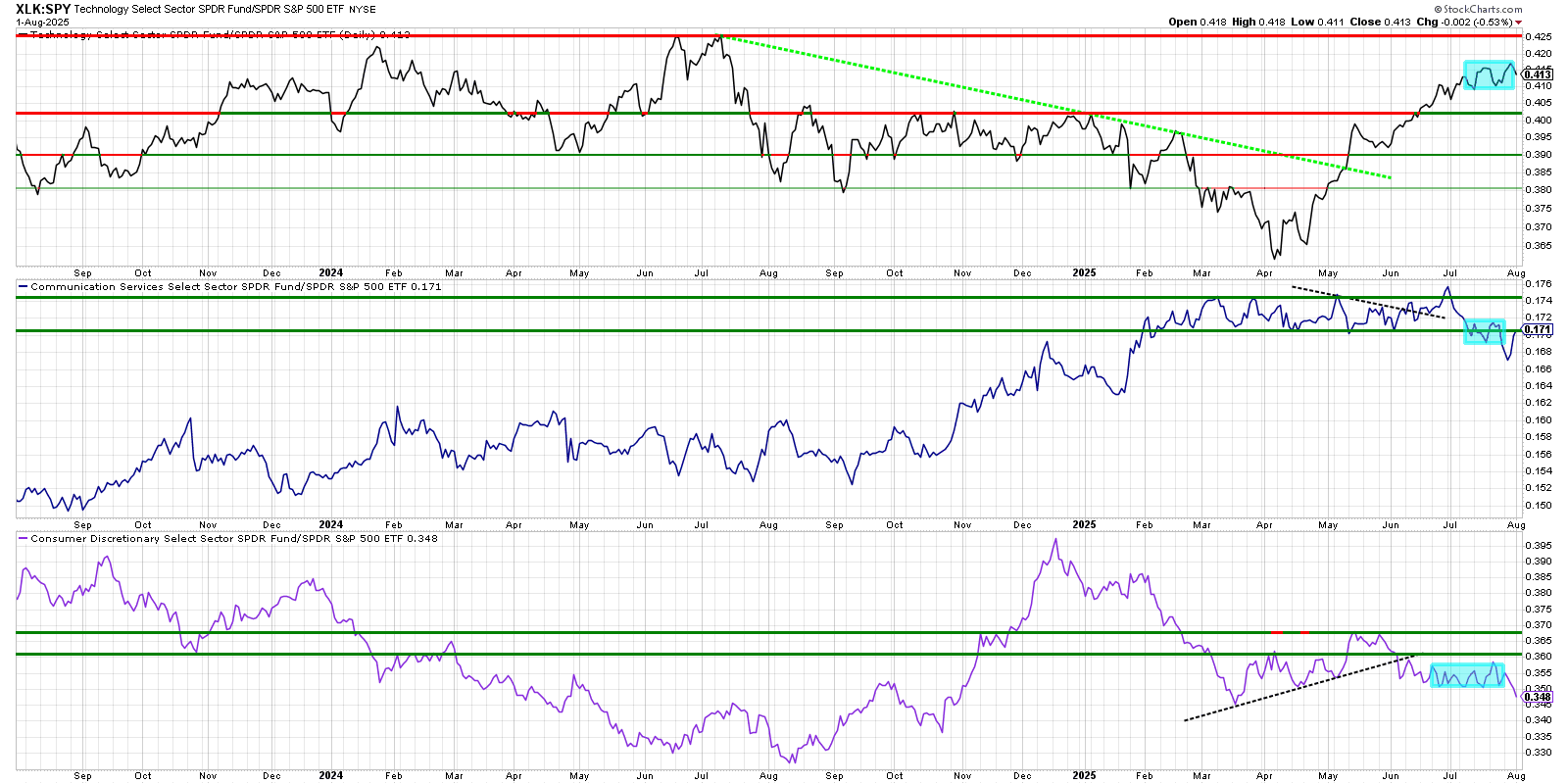1568x784 pixels.
Task: Click the 0.166 price-axis label
Action: [x=1538, y=369]
